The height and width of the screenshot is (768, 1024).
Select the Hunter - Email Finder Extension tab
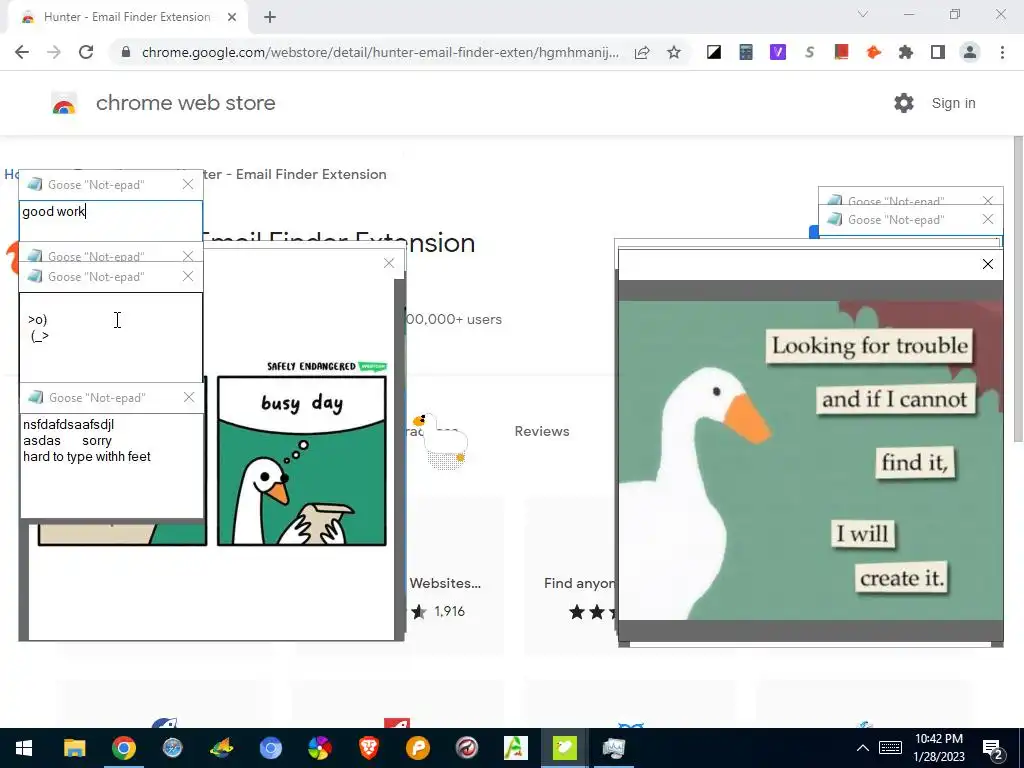point(127,17)
